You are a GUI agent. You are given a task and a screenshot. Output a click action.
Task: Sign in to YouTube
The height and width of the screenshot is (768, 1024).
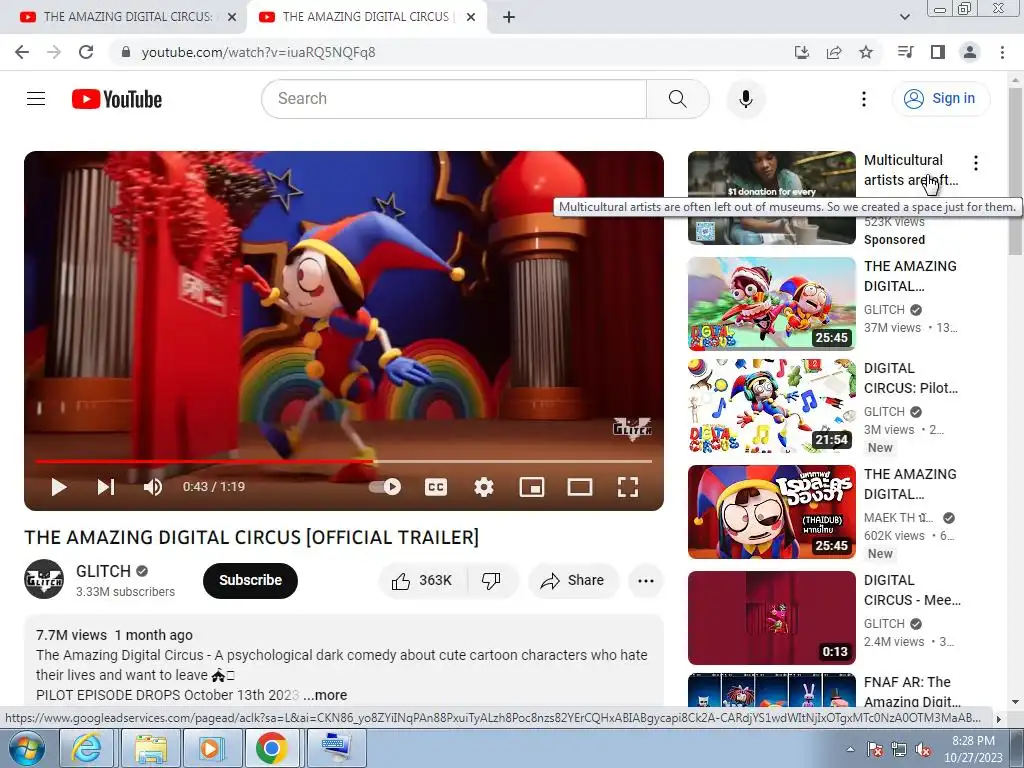[941, 99]
